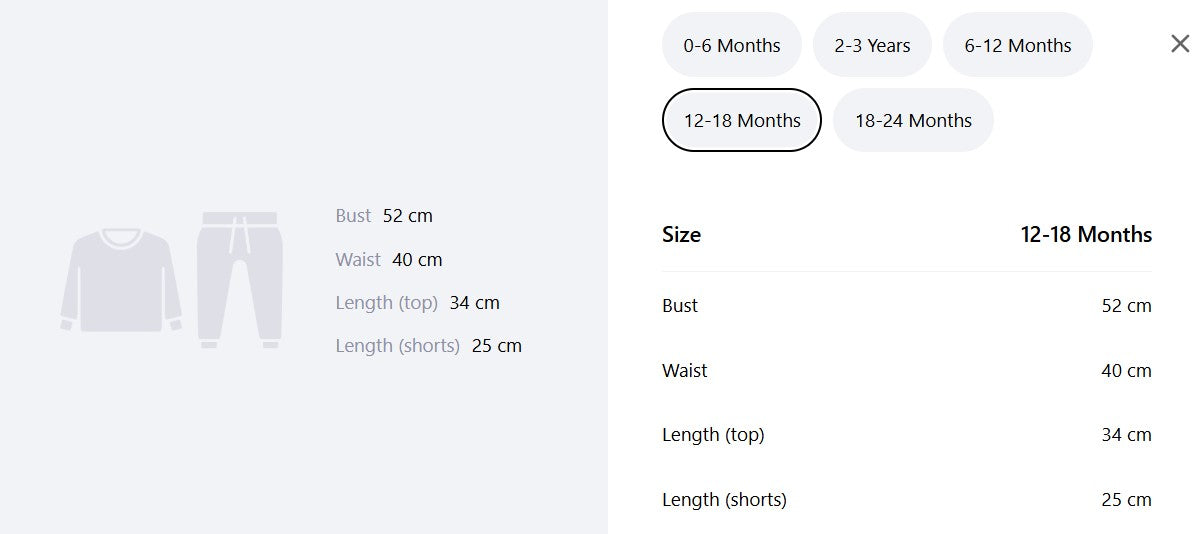Viewport: 1194px width, 534px height.
Task: Click the Length (shorts) table row label
Action: pyautogui.click(x=724, y=499)
